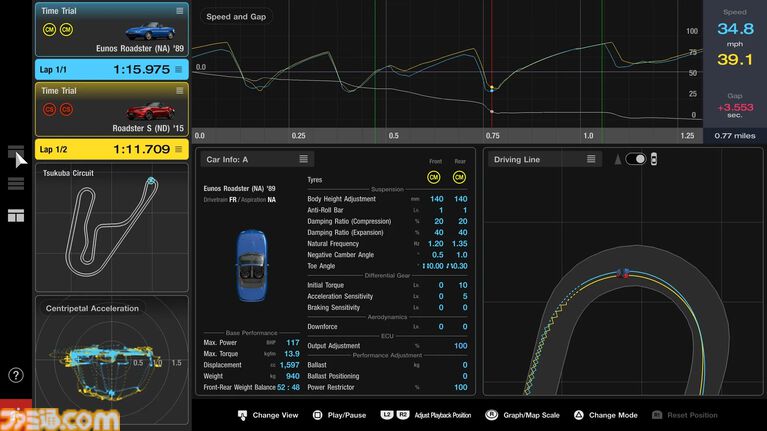The image size is (767, 431).
Task: Click rear tyre CM compound icon in Car Info
Action: [459, 177]
